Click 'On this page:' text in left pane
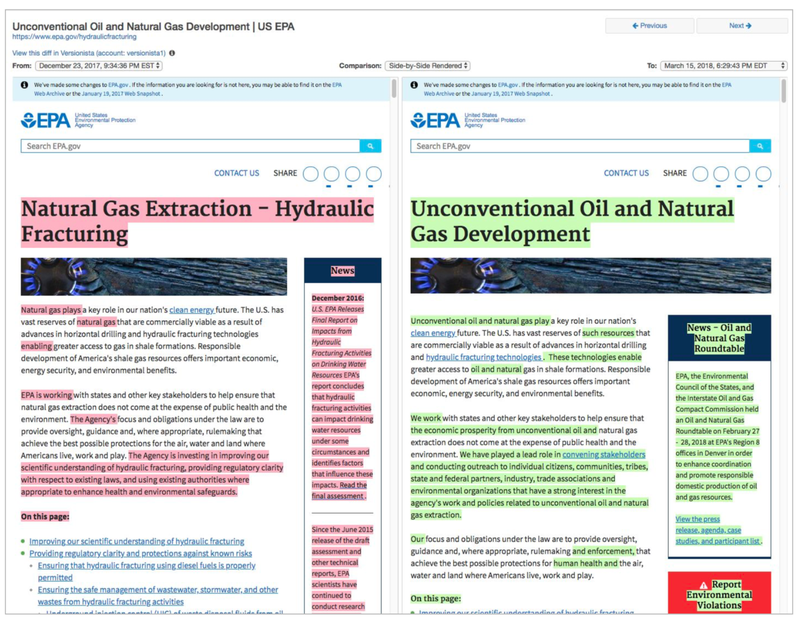 45,517
